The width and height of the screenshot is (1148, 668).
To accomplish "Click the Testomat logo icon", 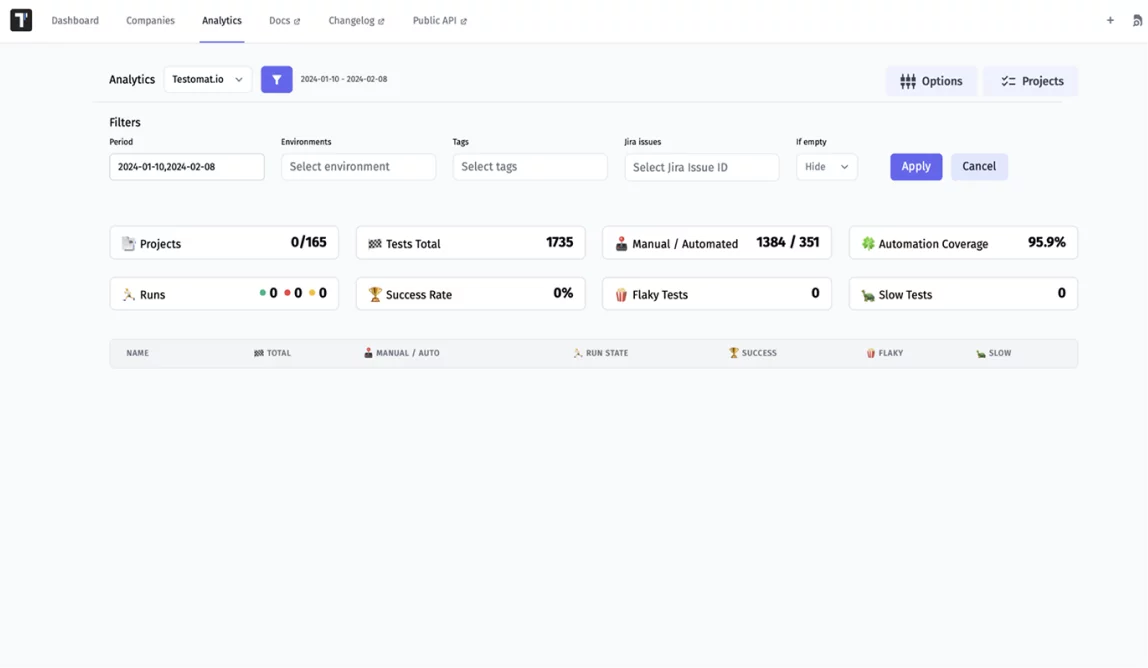I will coord(21,20).
